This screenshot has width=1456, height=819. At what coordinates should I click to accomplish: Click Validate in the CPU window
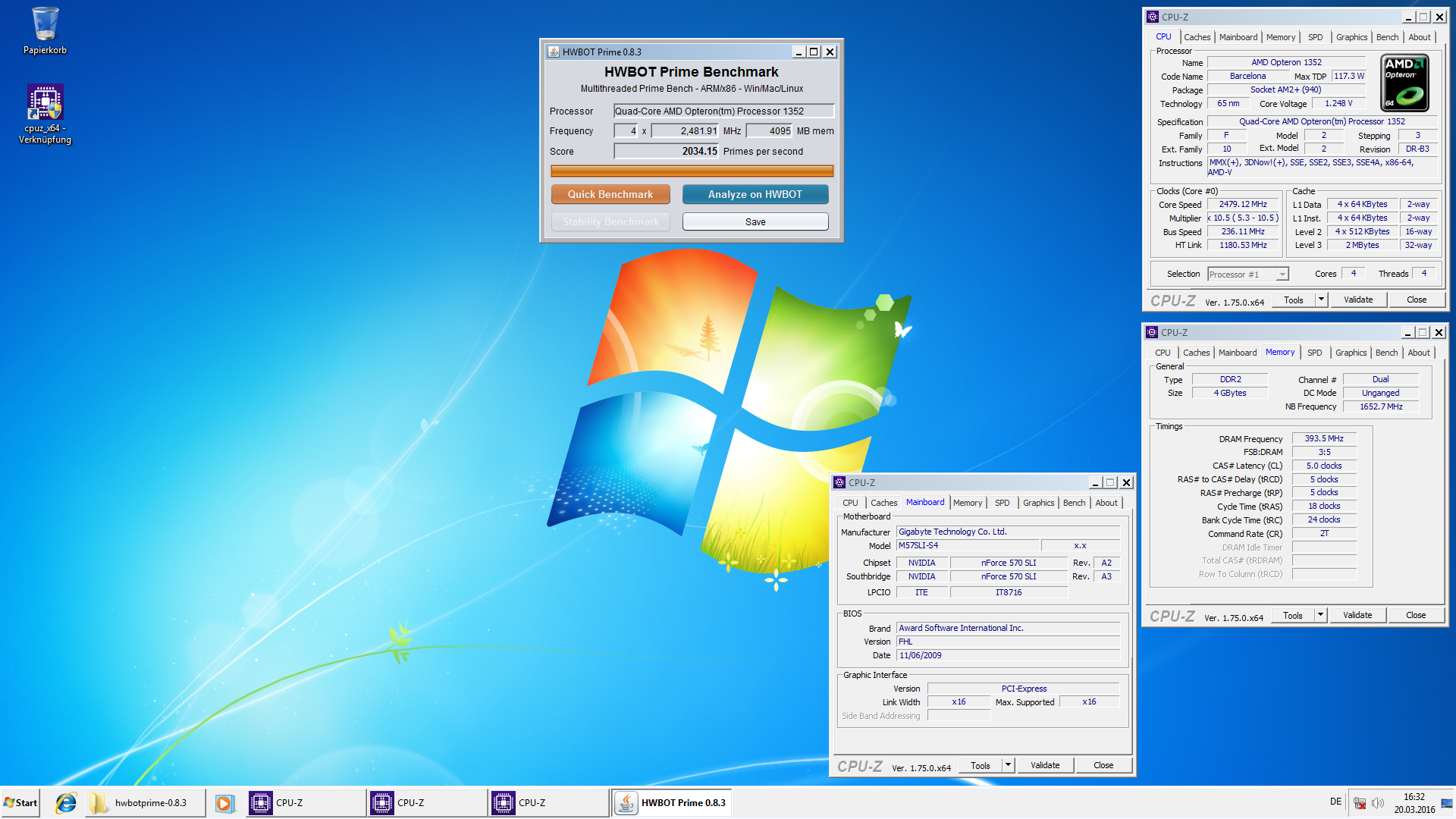(1358, 300)
